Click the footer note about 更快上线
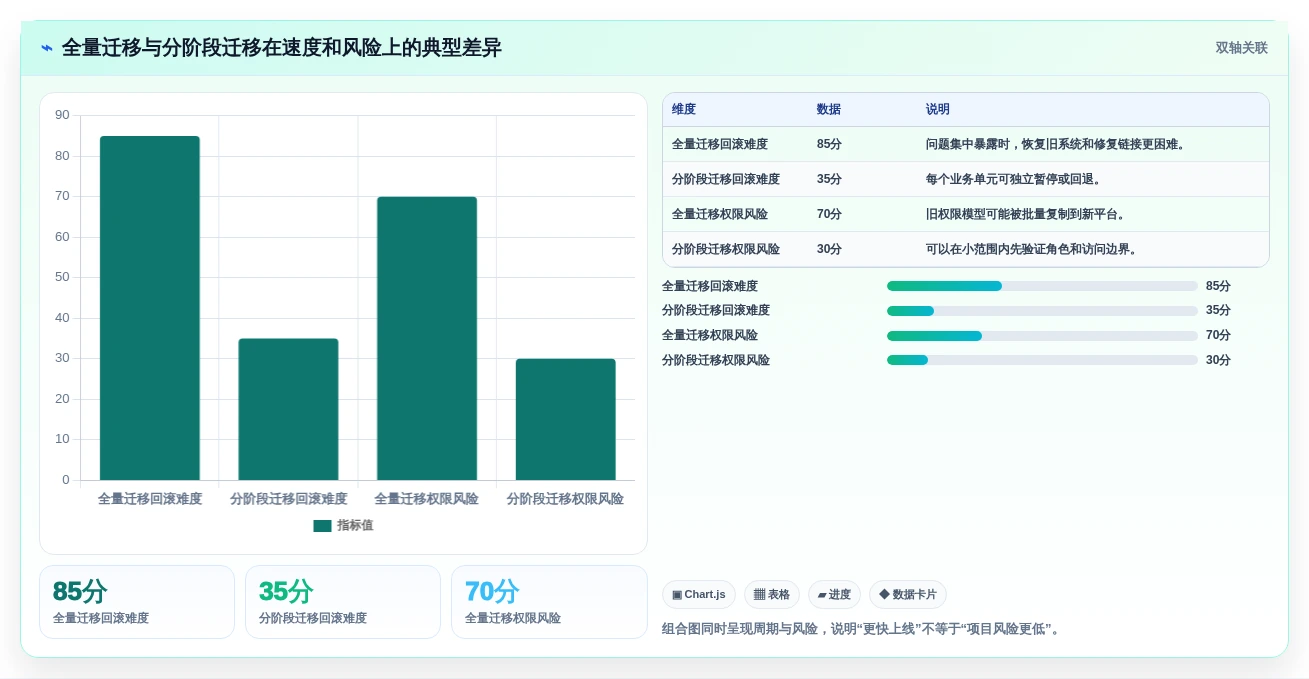1309x679 pixels. pos(861,629)
